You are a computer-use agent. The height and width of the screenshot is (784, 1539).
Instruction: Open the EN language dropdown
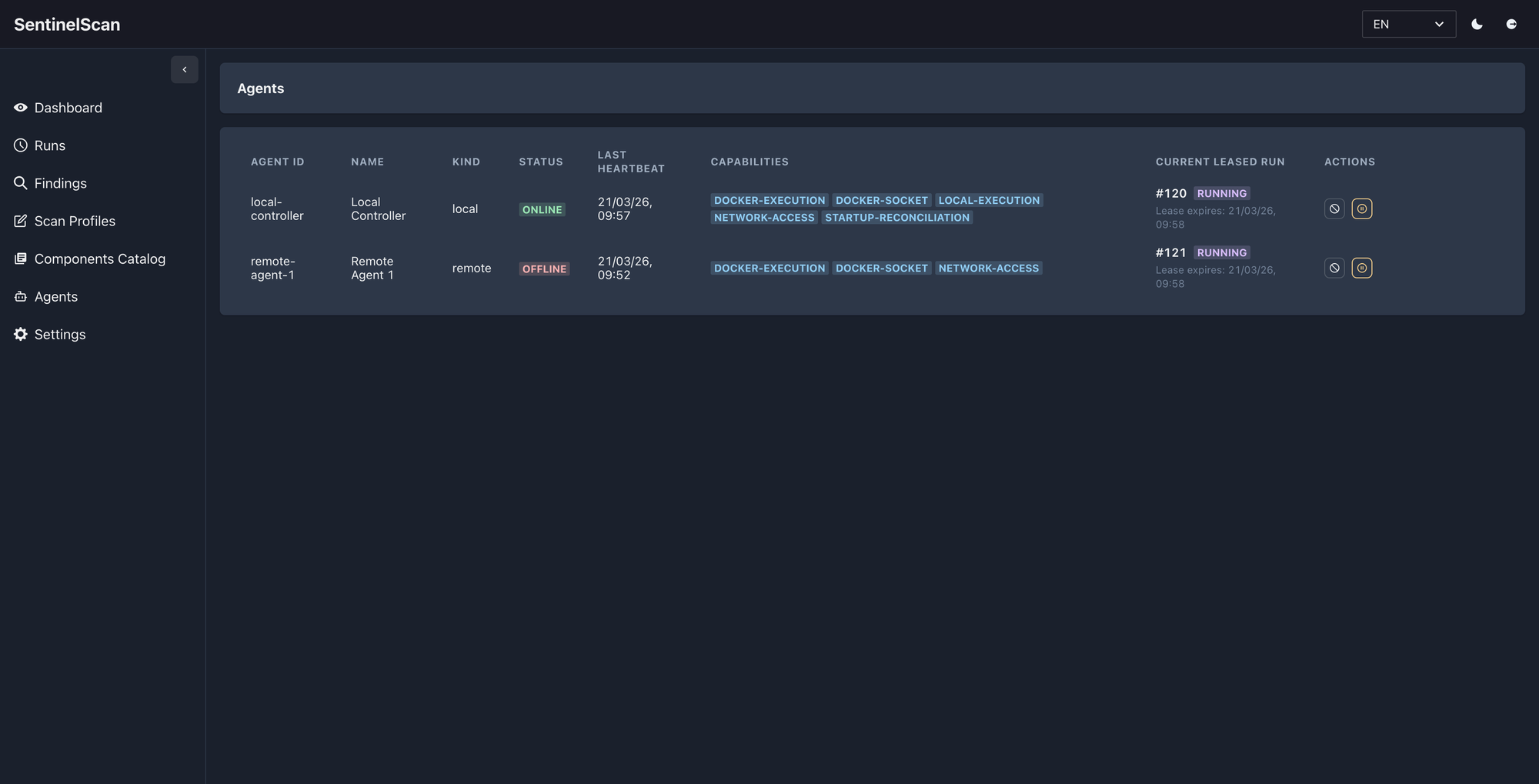pos(1408,24)
